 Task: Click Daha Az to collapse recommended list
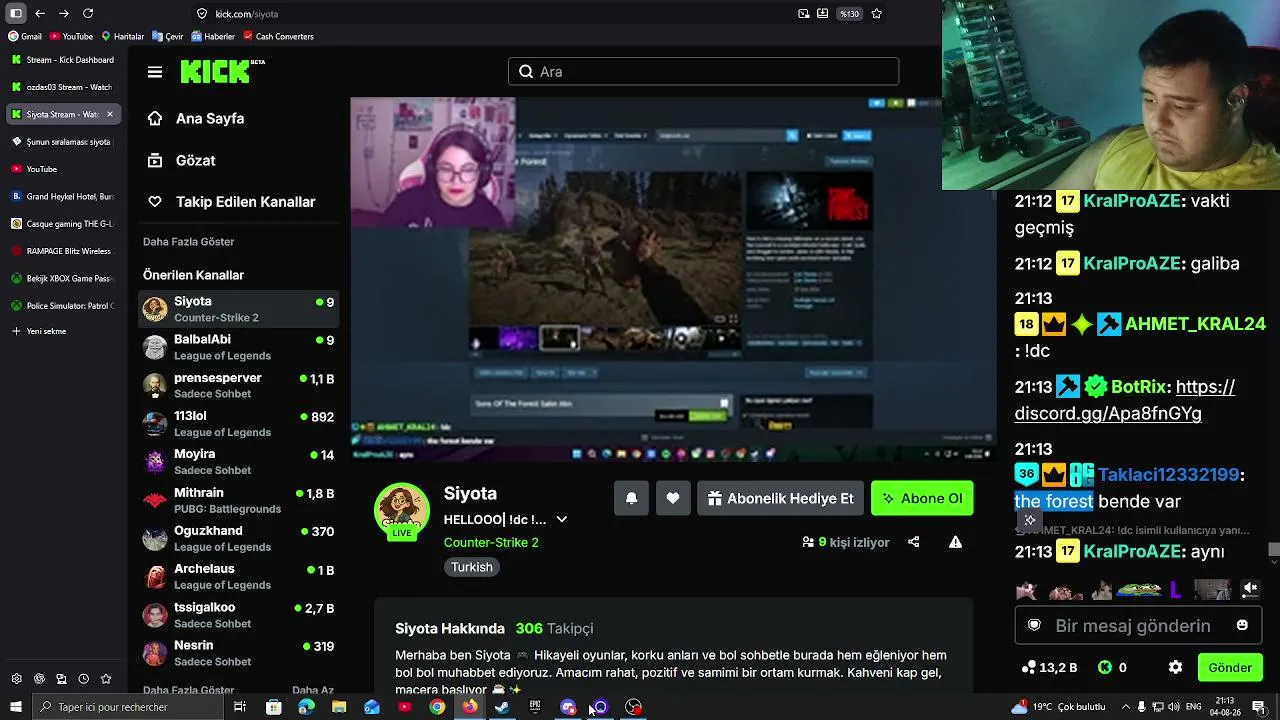313,690
